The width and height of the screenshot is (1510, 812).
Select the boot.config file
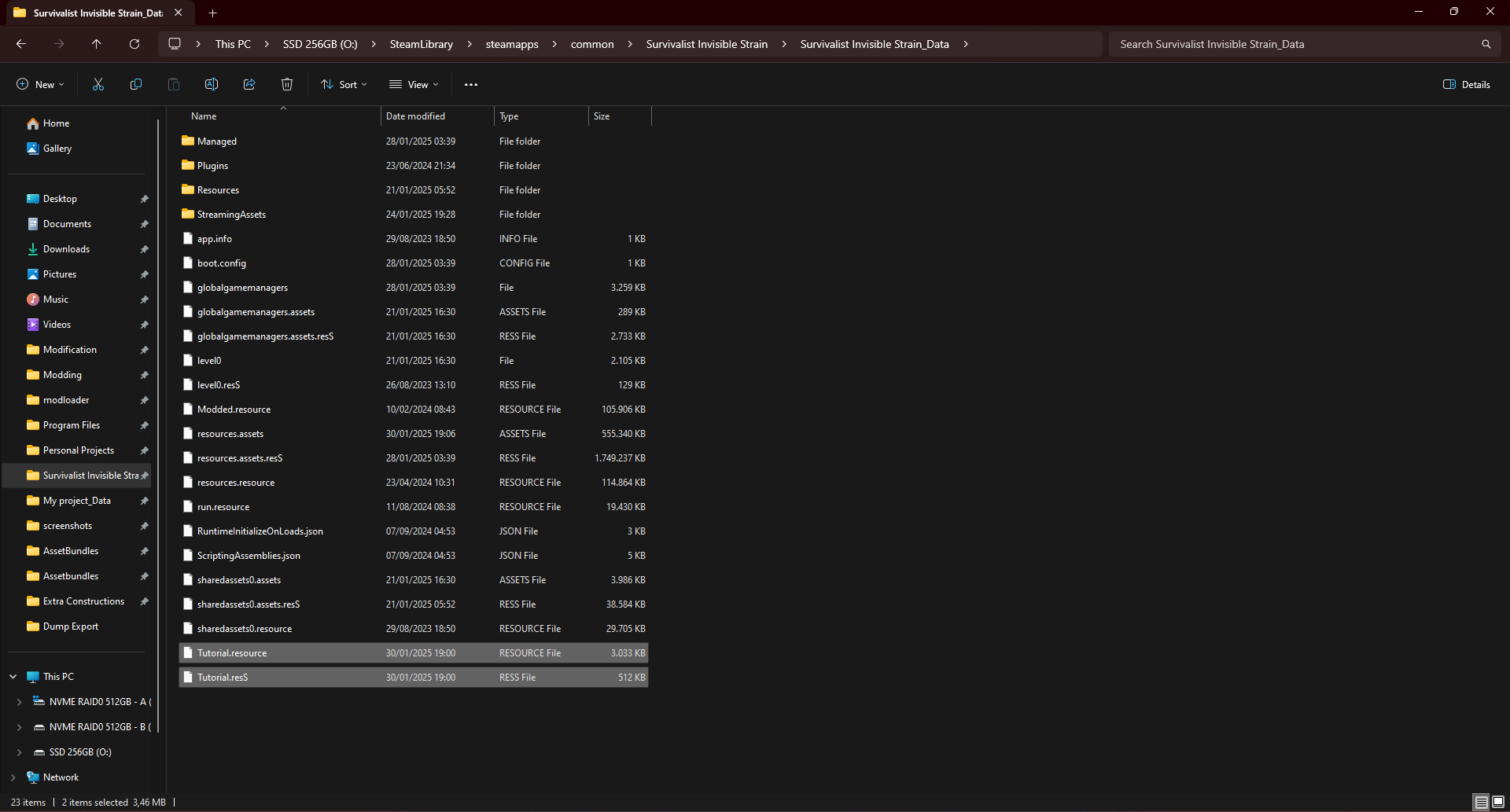(414, 263)
